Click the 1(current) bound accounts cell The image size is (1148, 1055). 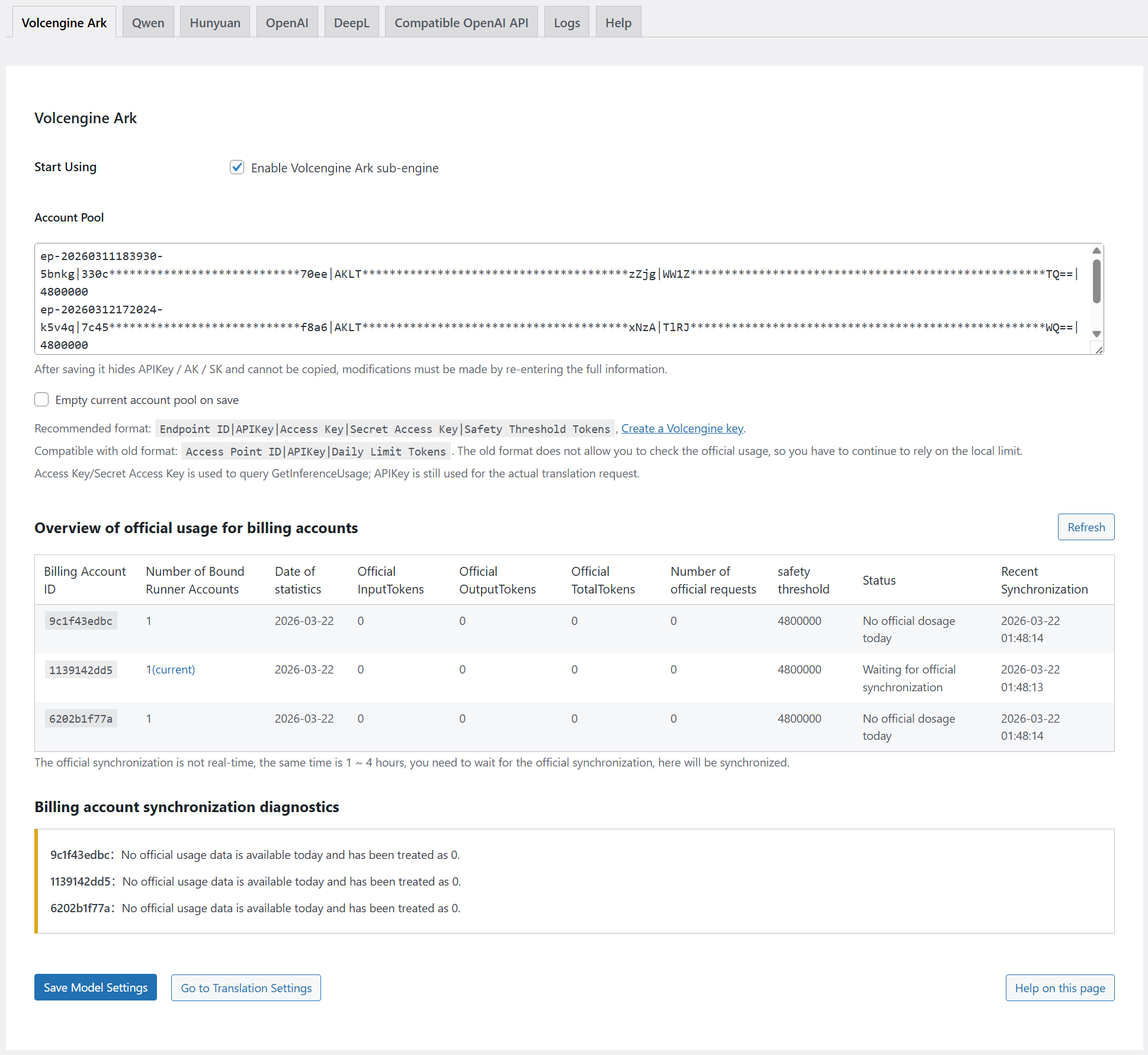coord(170,669)
